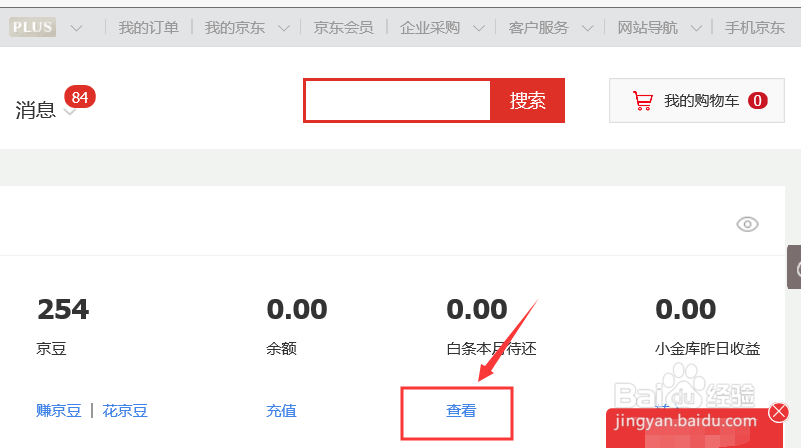Go to 京东会员 page

(x=343, y=28)
